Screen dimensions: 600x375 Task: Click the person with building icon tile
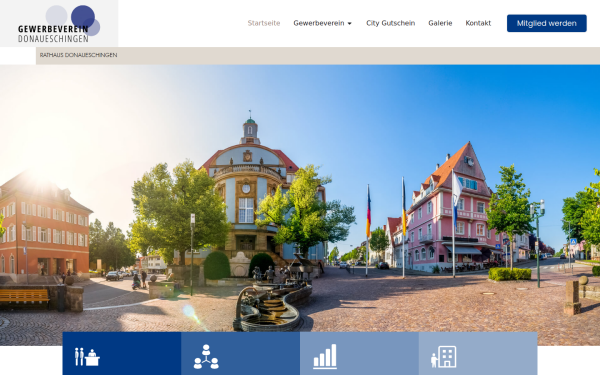[x=478, y=354]
